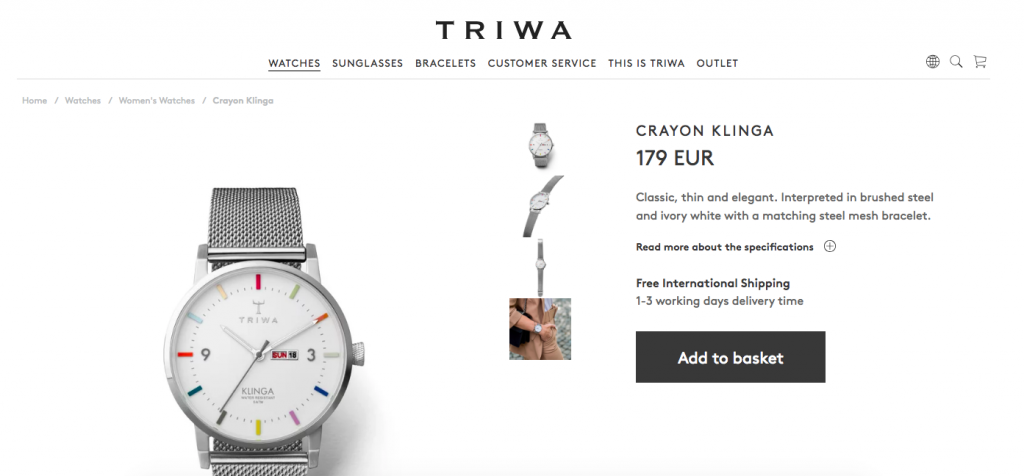Image resolution: width=1024 pixels, height=476 pixels.
Task: Open the globe language selector icon
Action: tap(933, 62)
